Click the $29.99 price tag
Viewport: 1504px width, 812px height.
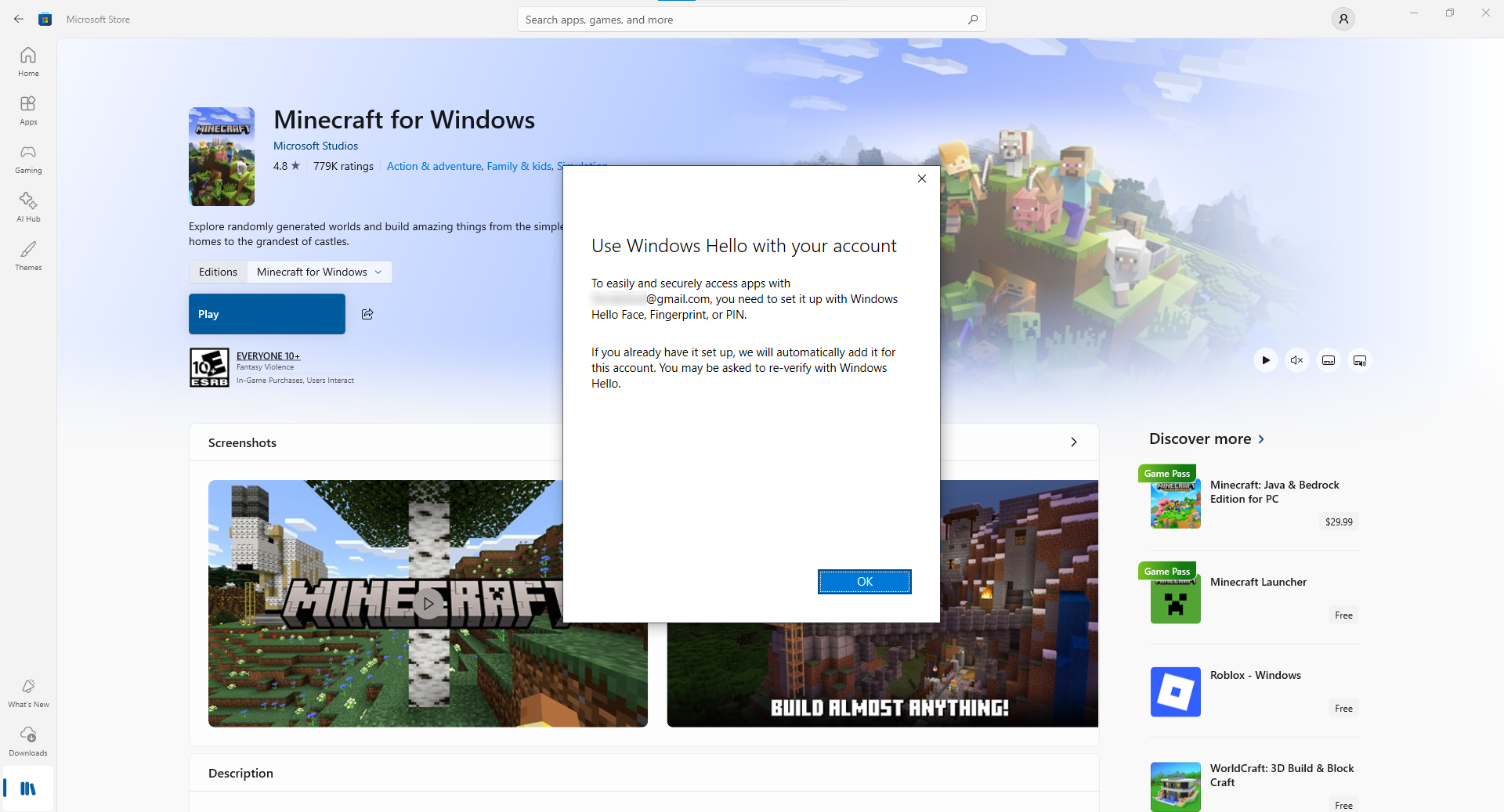pos(1339,521)
